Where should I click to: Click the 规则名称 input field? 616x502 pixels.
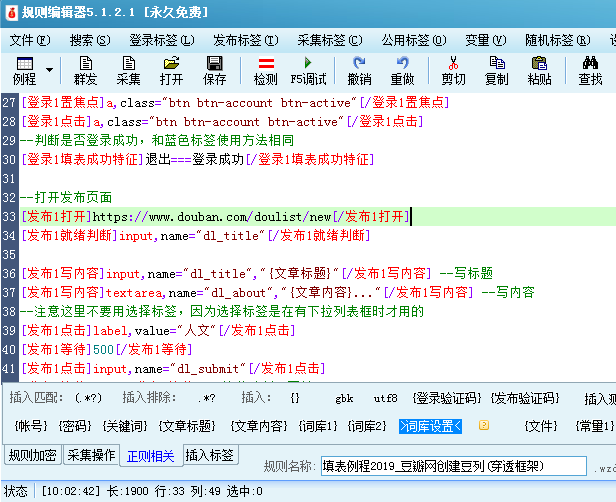pyautogui.click(x=454, y=466)
